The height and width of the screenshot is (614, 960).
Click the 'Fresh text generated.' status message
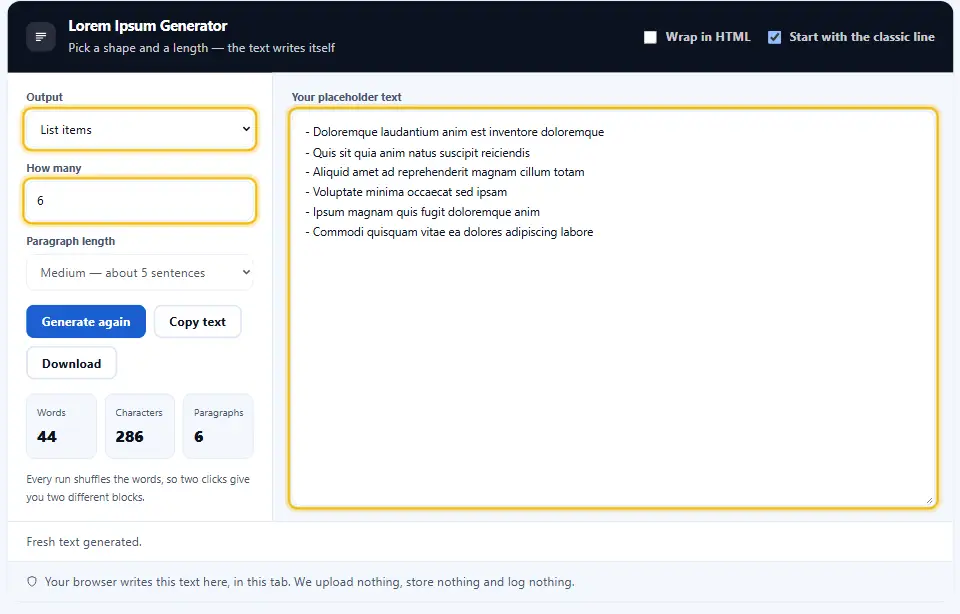[84, 542]
